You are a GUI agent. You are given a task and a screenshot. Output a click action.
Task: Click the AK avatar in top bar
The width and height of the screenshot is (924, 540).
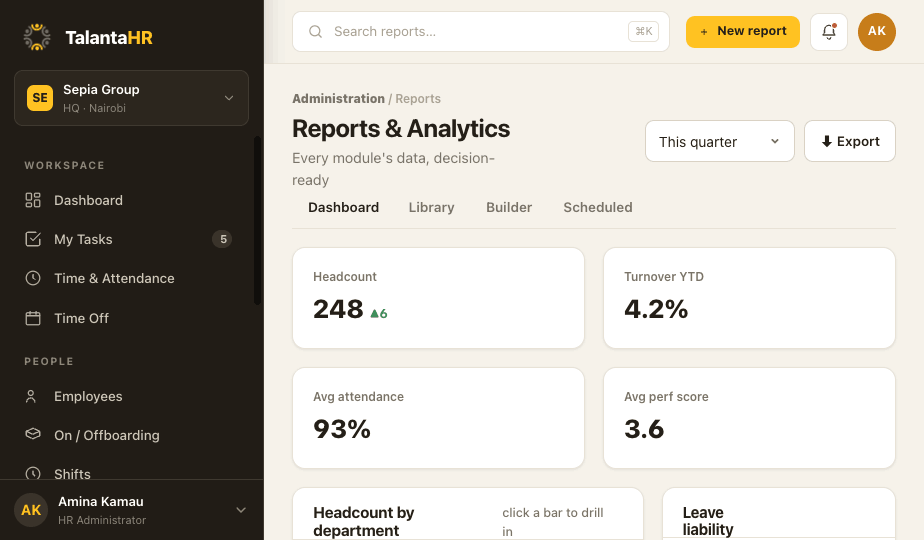tap(877, 32)
